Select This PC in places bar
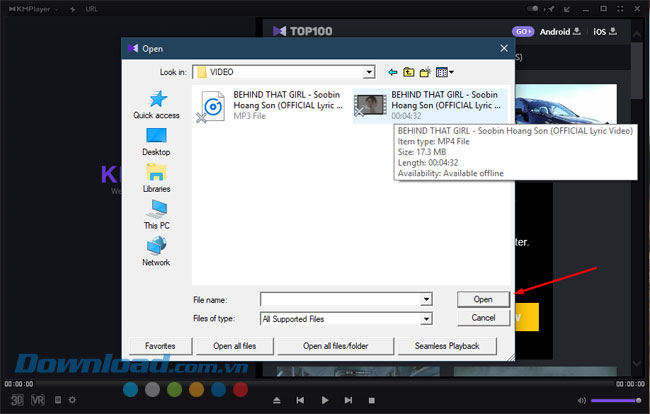The height and width of the screenshot is (414, 650). click(157, 215)
